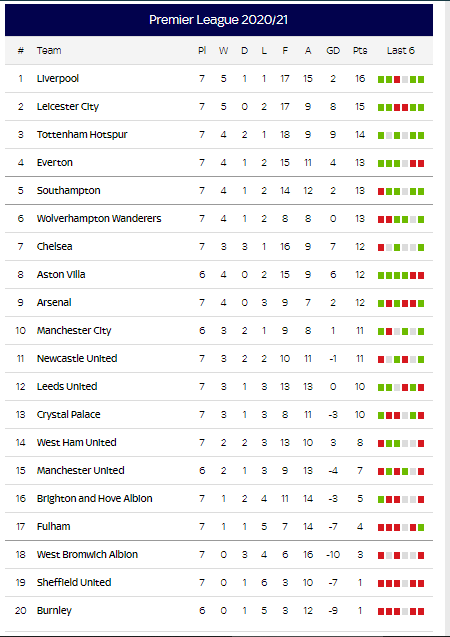Open West Bromwich Albion team link
The height and width of the screenshot is (637, 450).
tap(87, 555)
